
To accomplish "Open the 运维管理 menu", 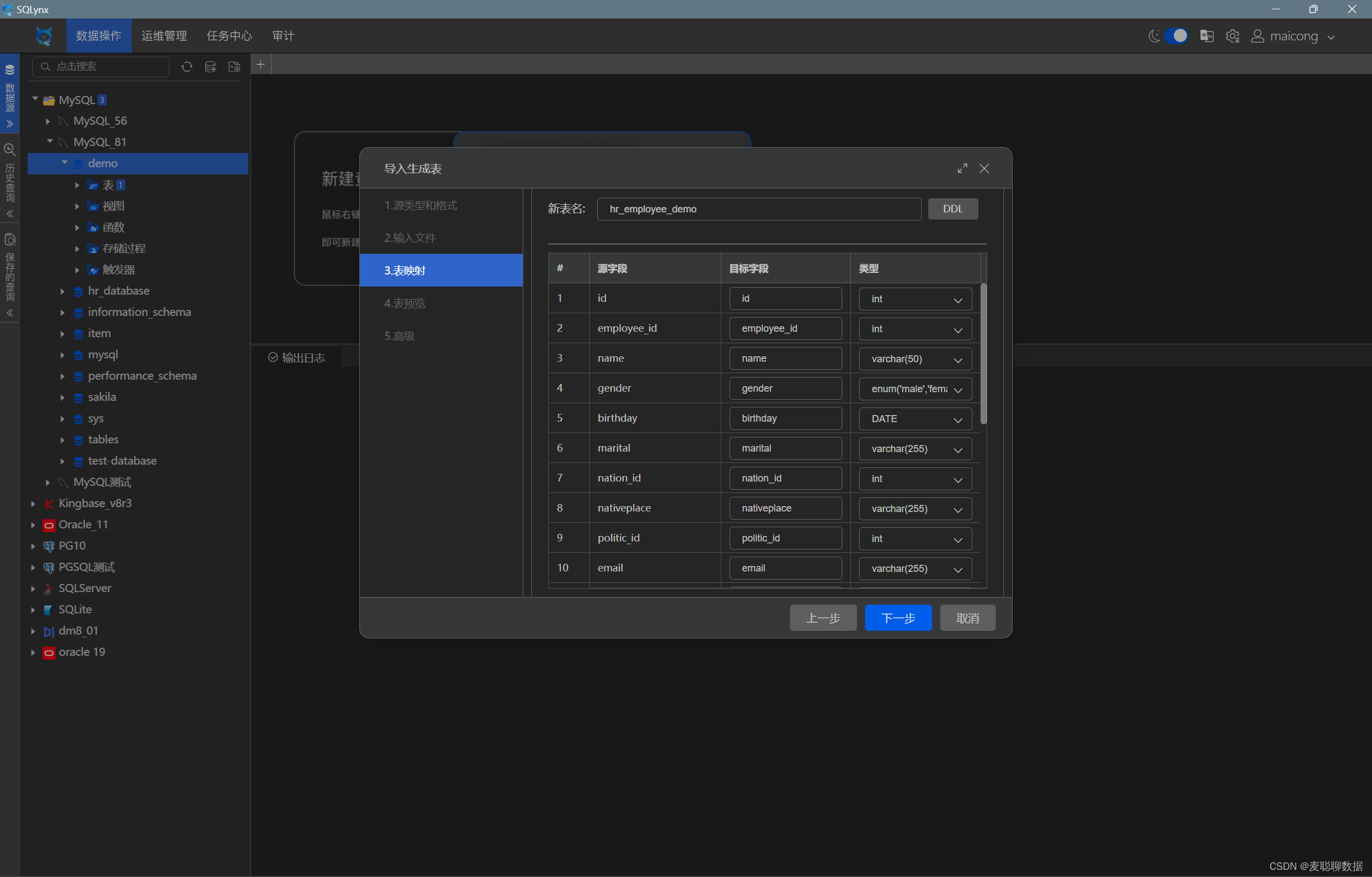I will (x=164, y=36).
